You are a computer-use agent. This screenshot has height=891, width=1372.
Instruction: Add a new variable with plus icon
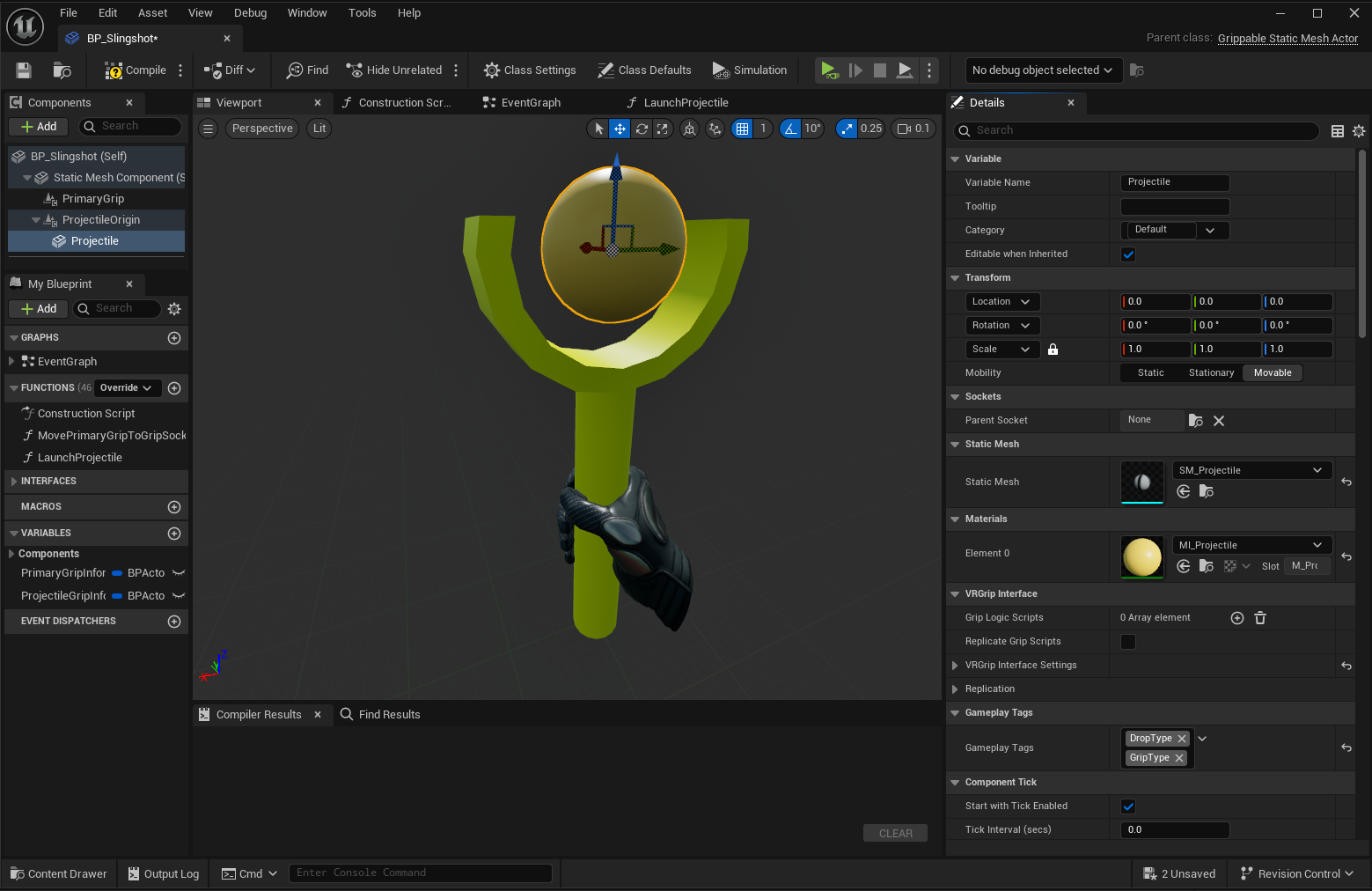click(x=174, y=534)
